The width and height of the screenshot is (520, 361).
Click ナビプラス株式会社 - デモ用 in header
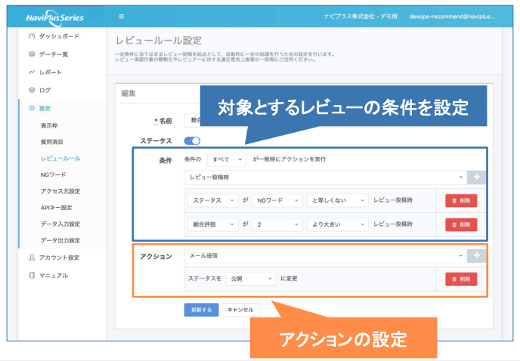(361, 16)
